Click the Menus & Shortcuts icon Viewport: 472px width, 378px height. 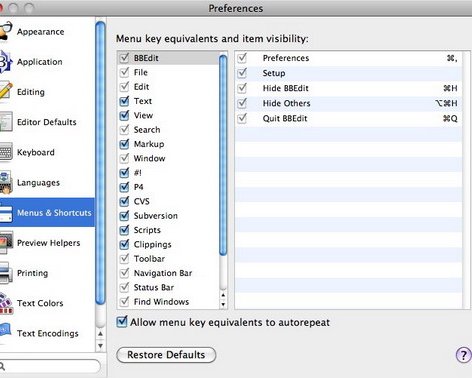(6, 213)
